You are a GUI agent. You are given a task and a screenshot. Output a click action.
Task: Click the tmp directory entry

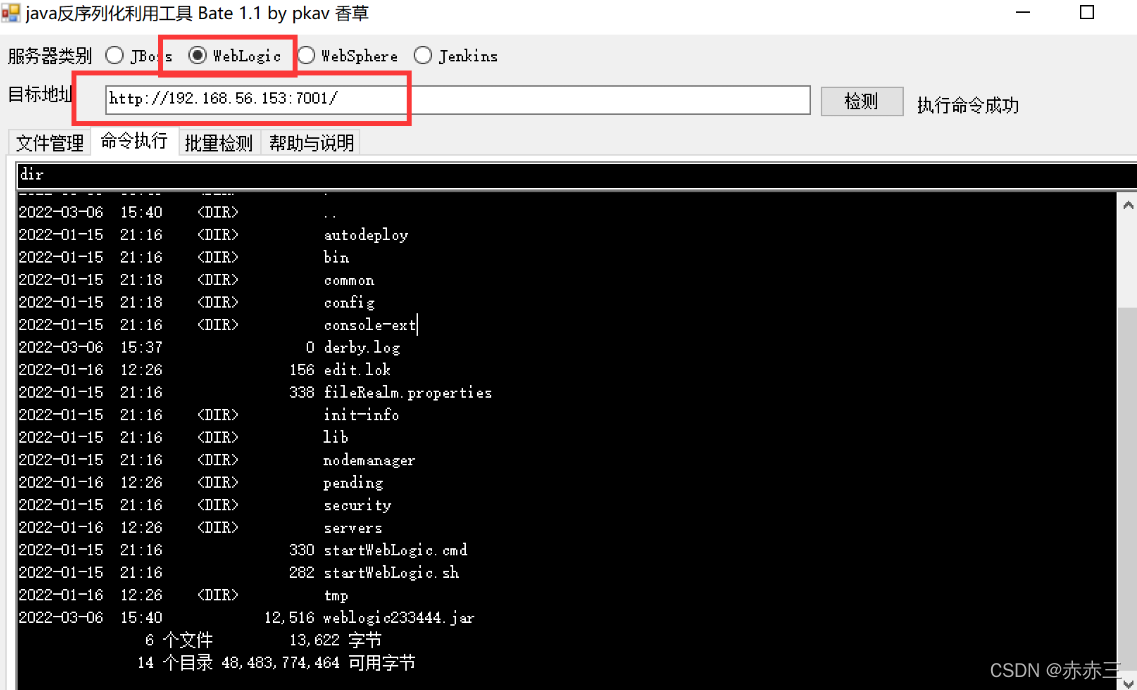click(336, 595)
